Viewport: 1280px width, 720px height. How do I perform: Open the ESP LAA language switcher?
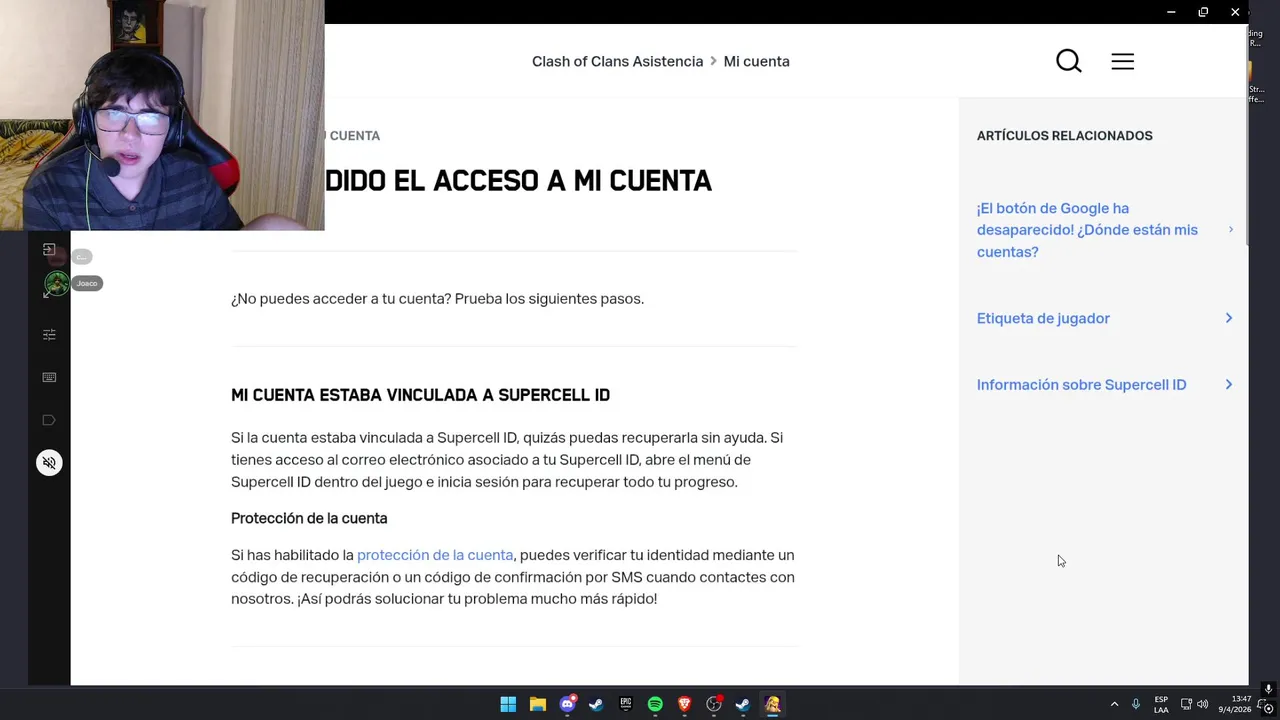[x=1161, y=704]
